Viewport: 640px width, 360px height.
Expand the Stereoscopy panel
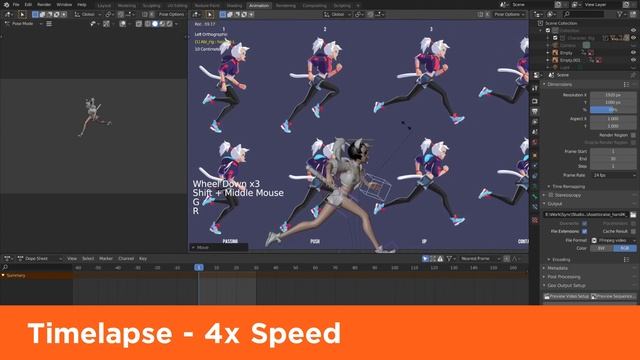coord(564,195)
